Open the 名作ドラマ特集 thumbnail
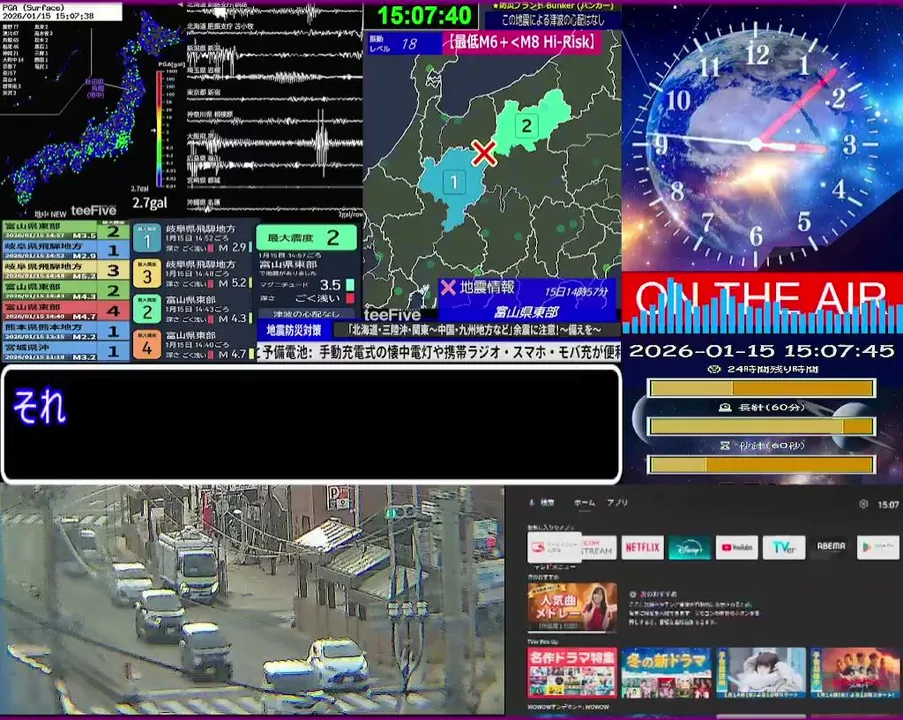 click(x=572, y=673)
